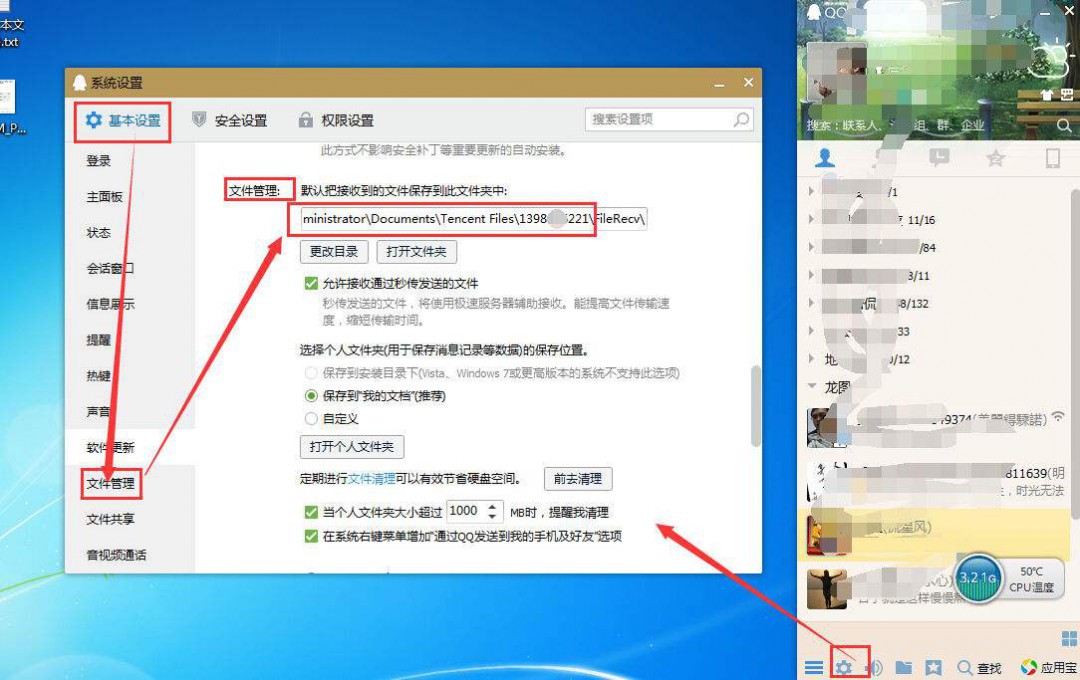Screen dimensions: 1080x680
Task: Toggle 允许接收通过秒传发送的文件 checkbox
Action: [311, 283]
